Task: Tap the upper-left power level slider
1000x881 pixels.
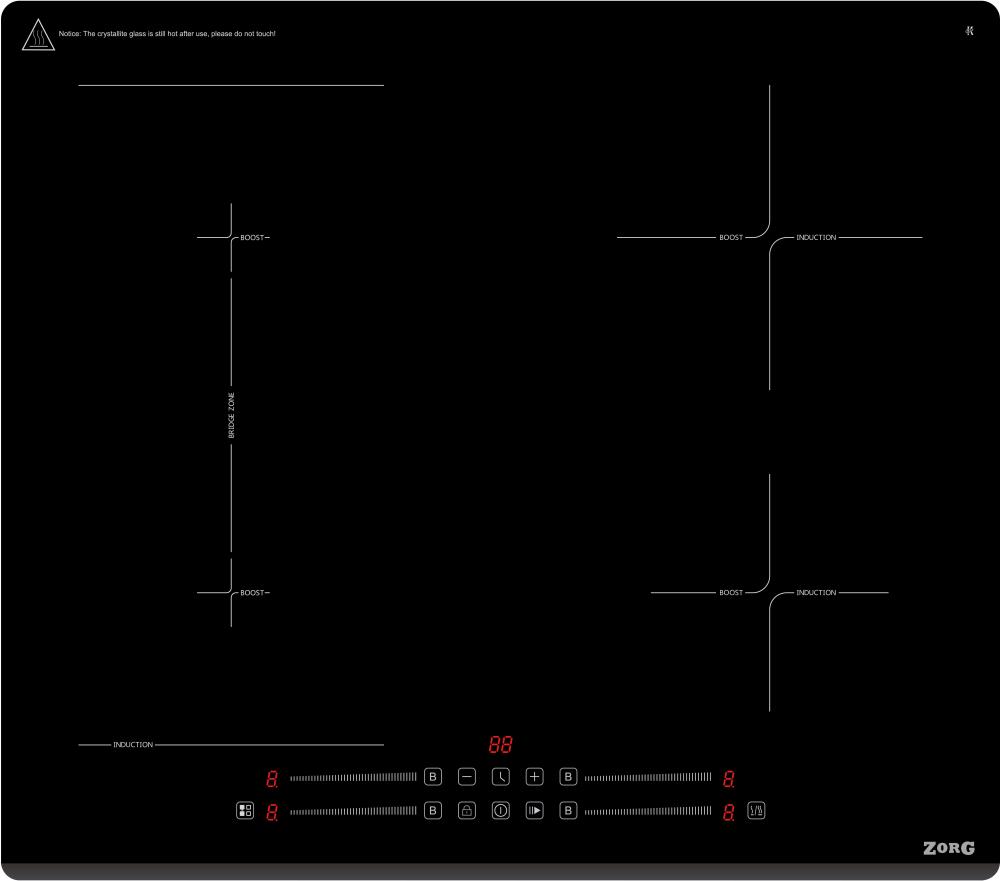Action: click(353, 777)
